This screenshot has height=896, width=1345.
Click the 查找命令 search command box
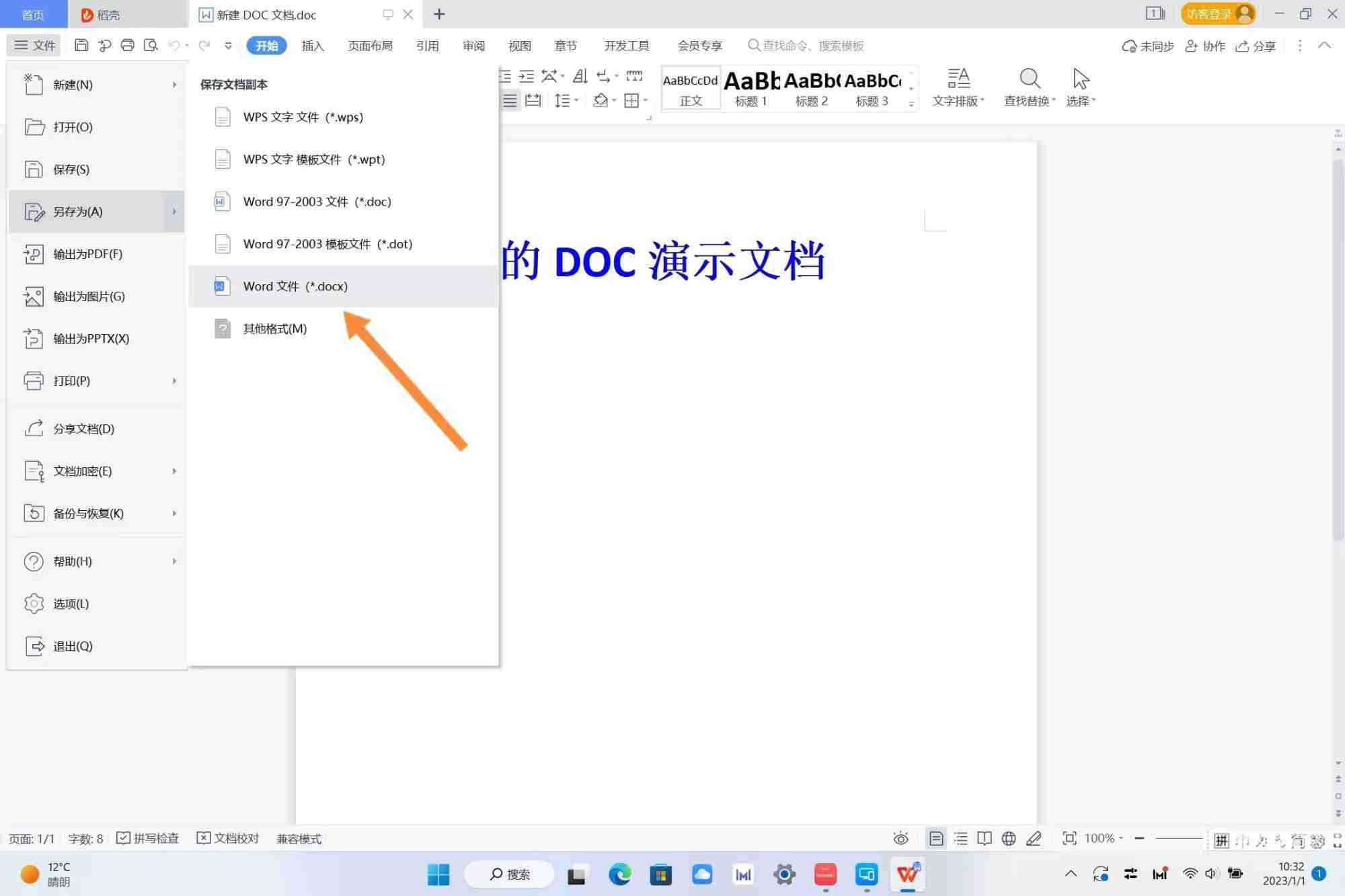807,45
